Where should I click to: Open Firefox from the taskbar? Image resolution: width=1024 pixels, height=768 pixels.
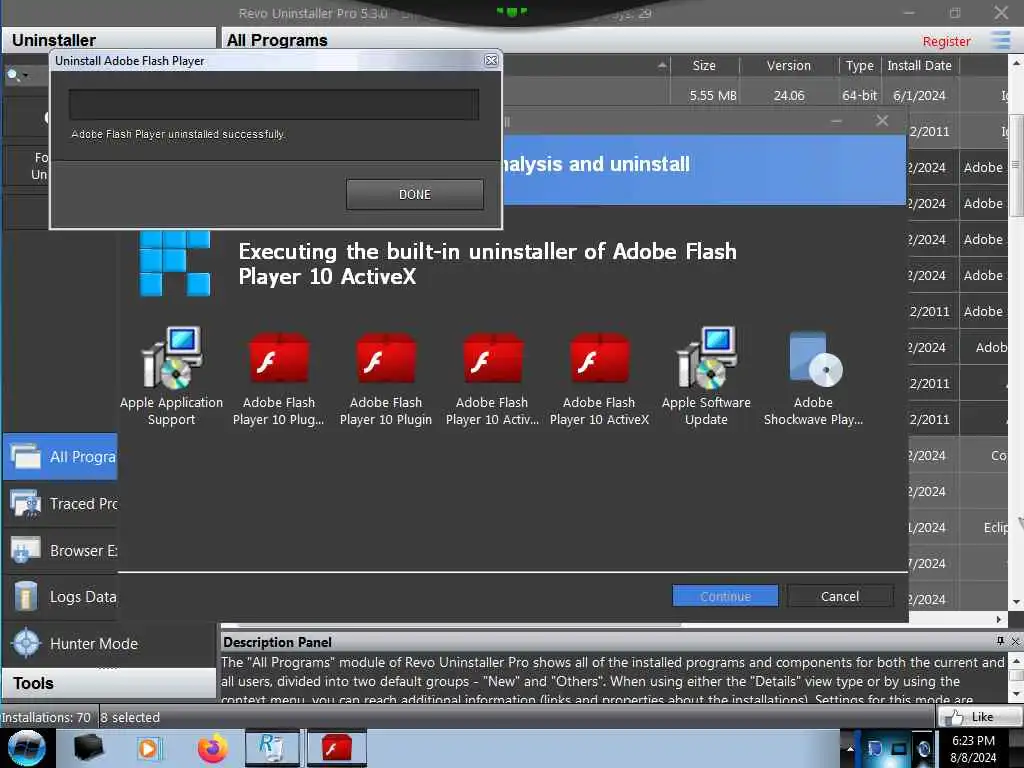(x=213, y=748)
